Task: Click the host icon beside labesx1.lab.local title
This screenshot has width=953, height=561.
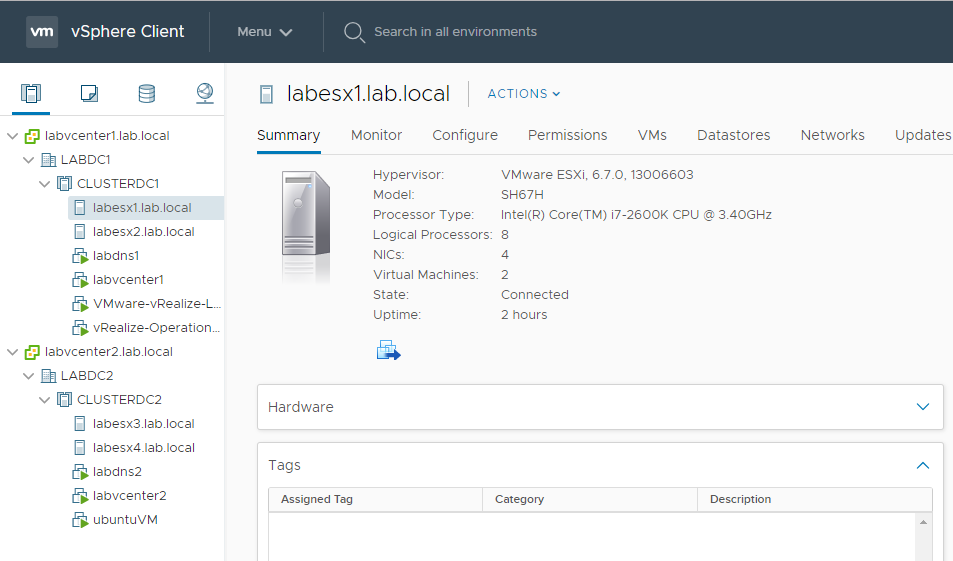Action: (266, 94)
